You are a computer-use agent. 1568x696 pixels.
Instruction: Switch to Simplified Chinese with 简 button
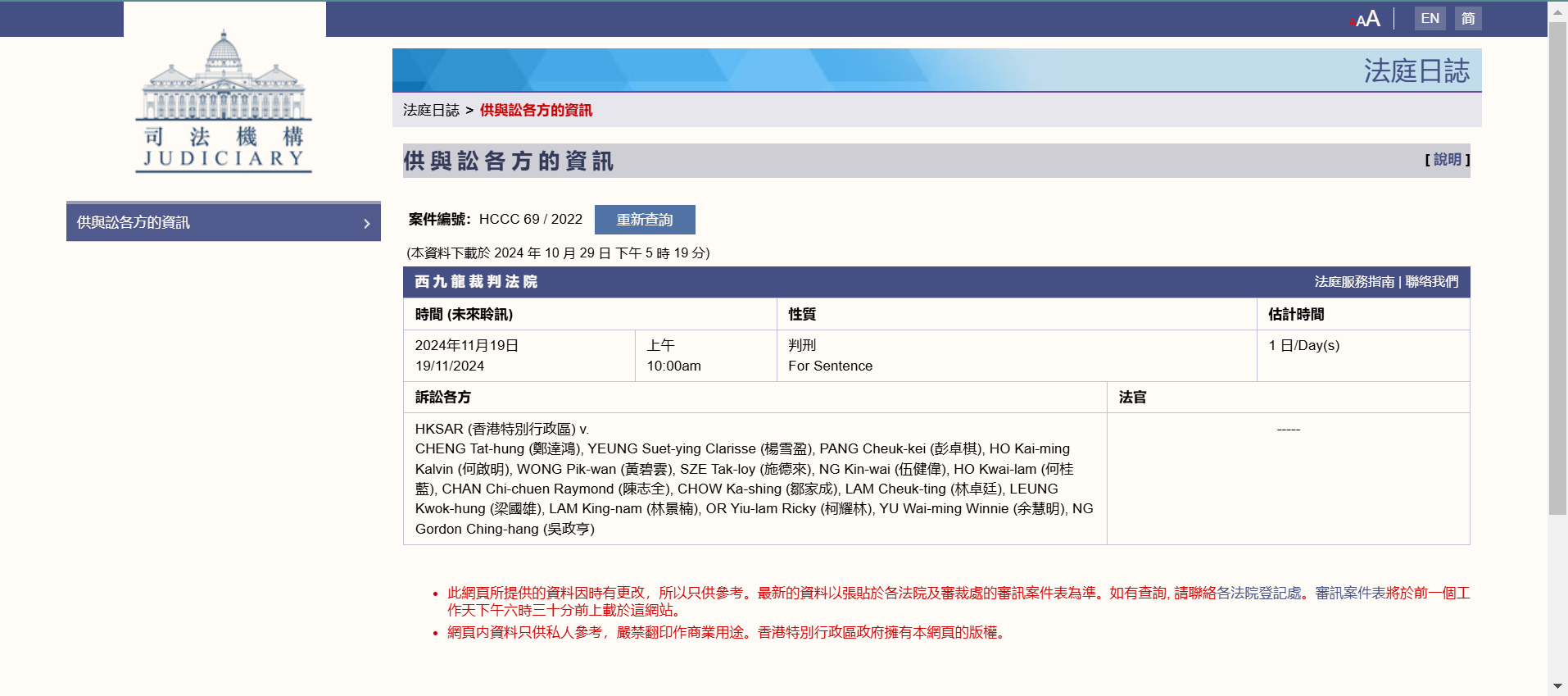(1467, 18)
